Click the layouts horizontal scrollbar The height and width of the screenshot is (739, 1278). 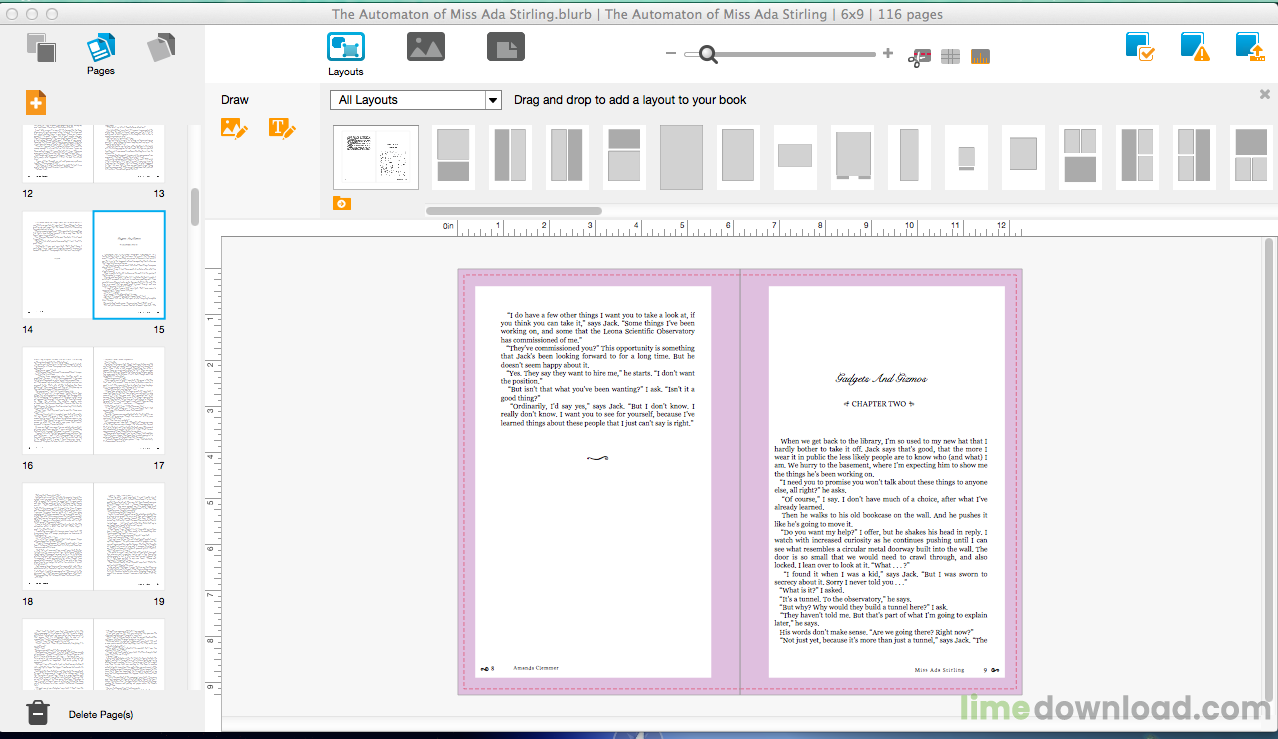coord(513,211)
